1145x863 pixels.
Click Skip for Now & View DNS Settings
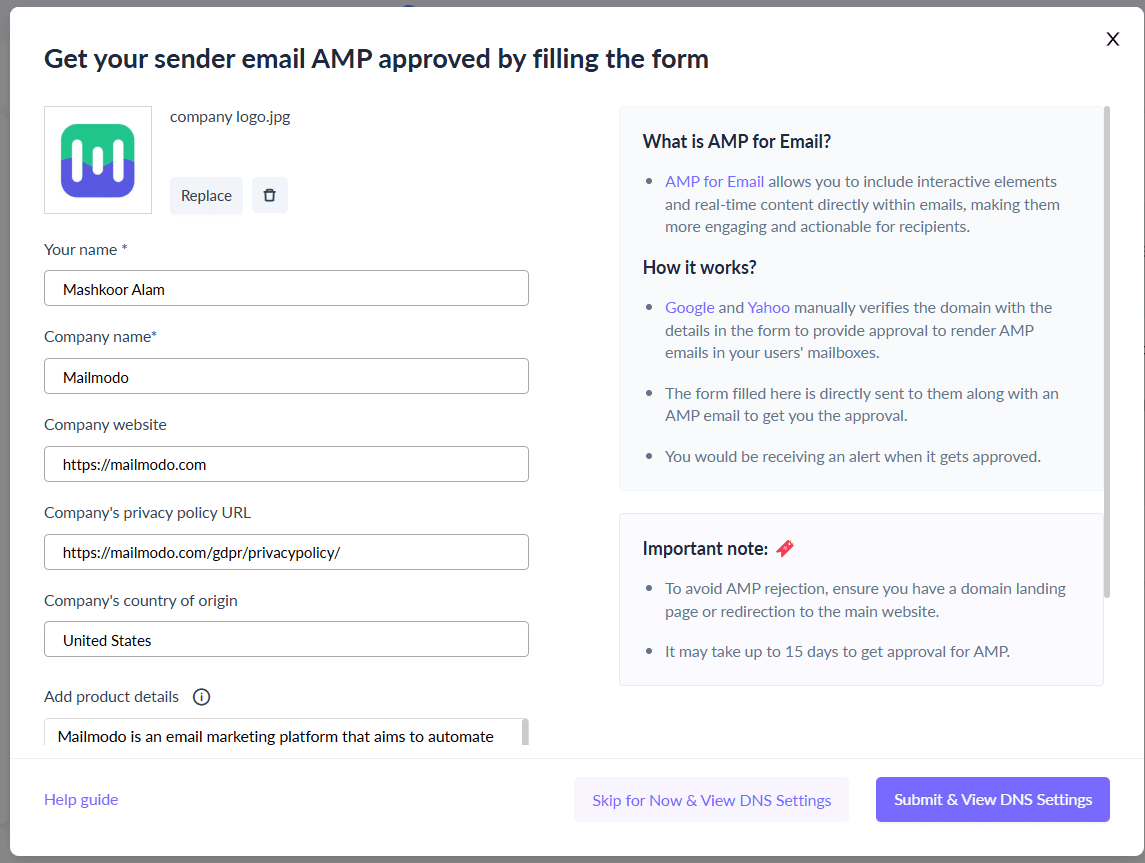(711, 799)
